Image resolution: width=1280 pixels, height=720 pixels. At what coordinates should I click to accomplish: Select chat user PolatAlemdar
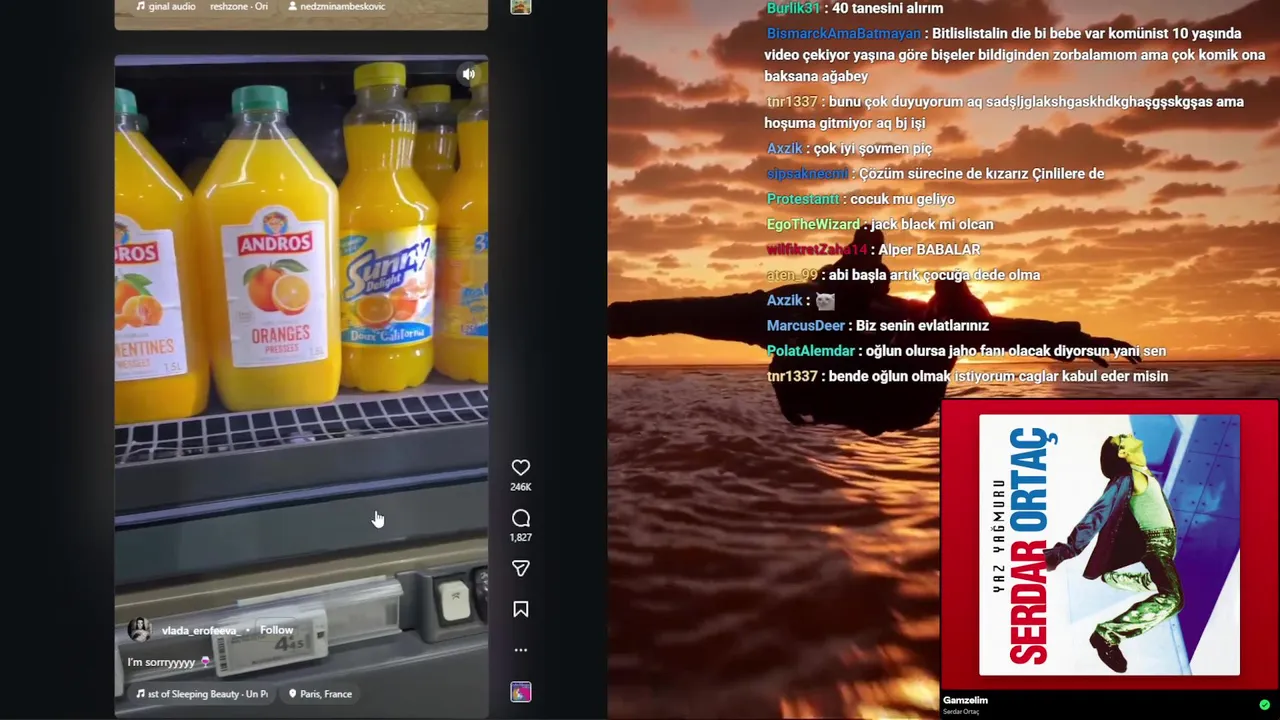(811, 351)
